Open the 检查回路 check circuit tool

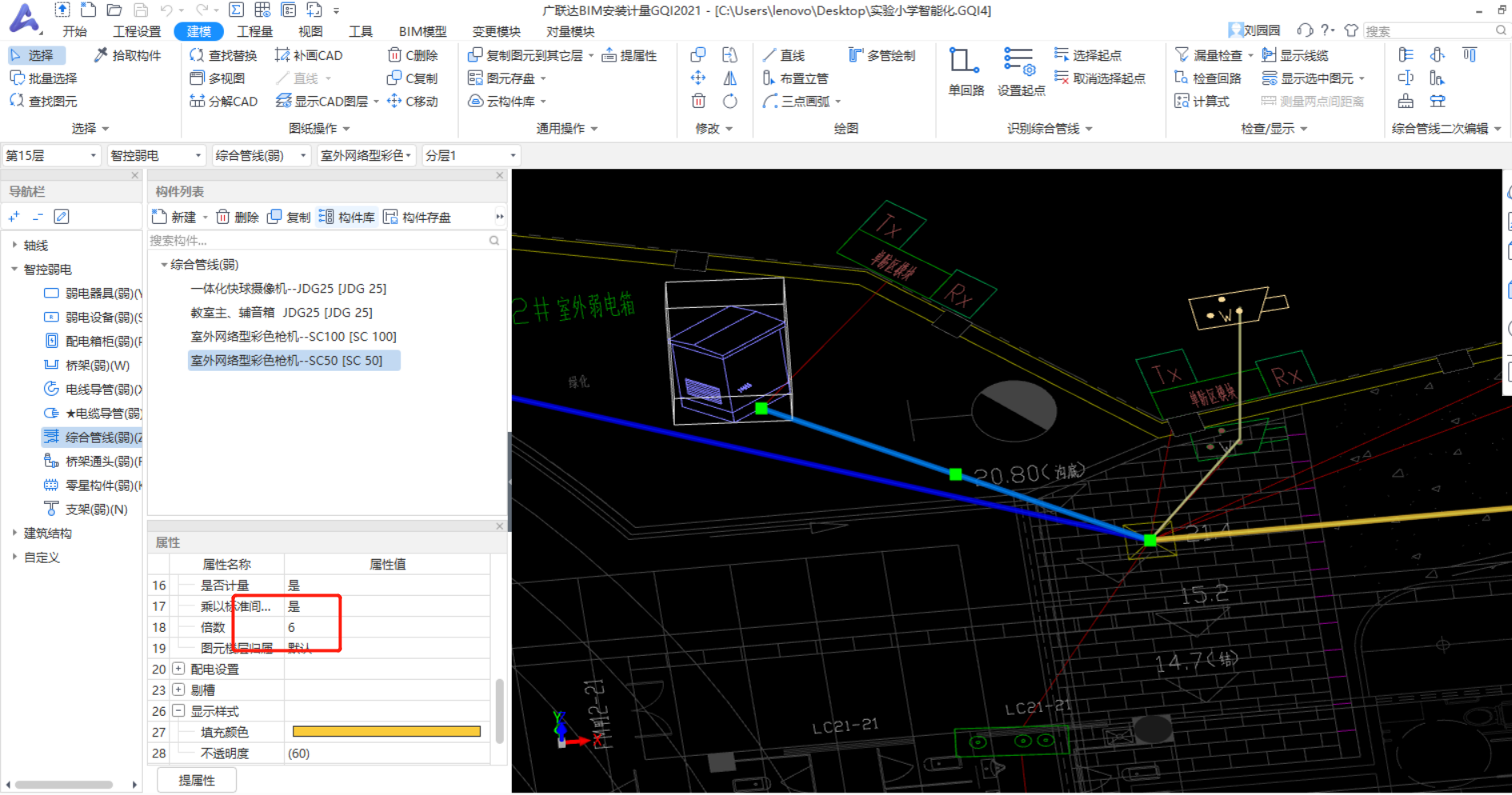[1207, 78]
